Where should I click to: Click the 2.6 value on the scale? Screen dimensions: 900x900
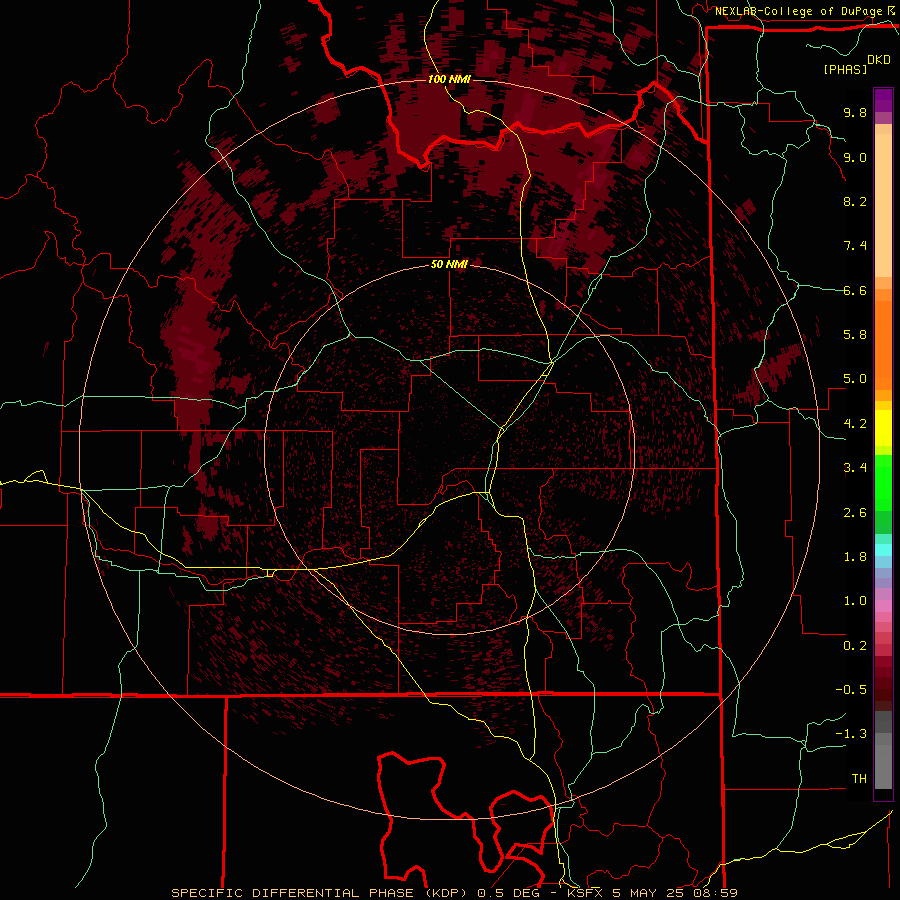[855, 513]
